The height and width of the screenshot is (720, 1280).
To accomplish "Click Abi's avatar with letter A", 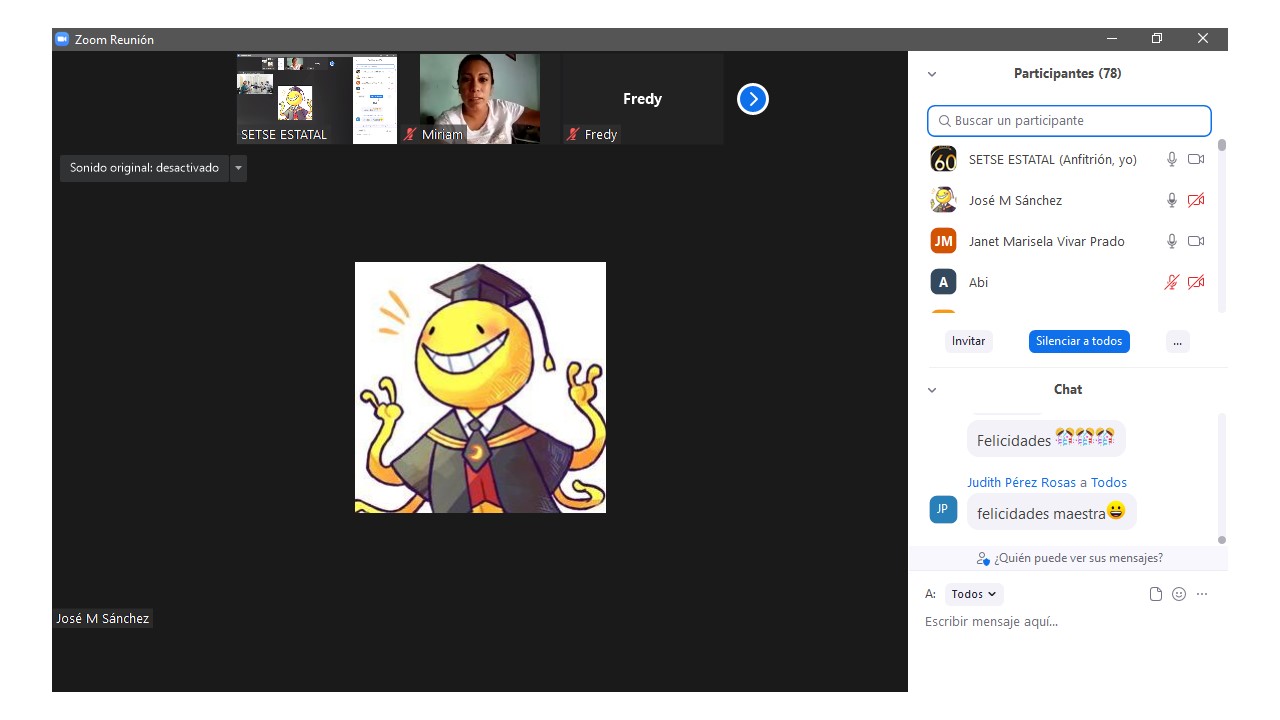I will (x=943, y=282).
